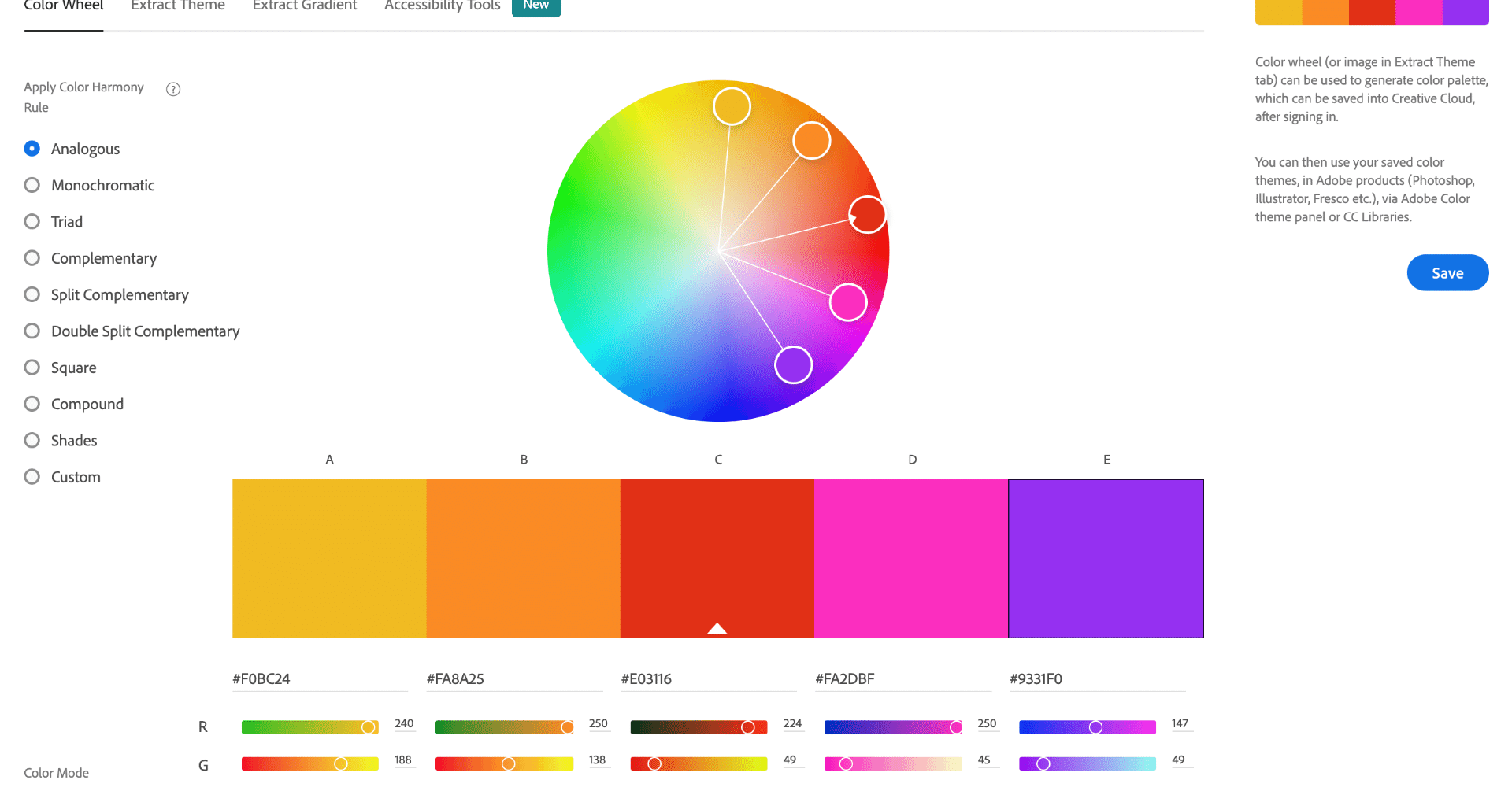Select the Custom harmony rule
The image size is (1512, 791).
tap(32, 477)
